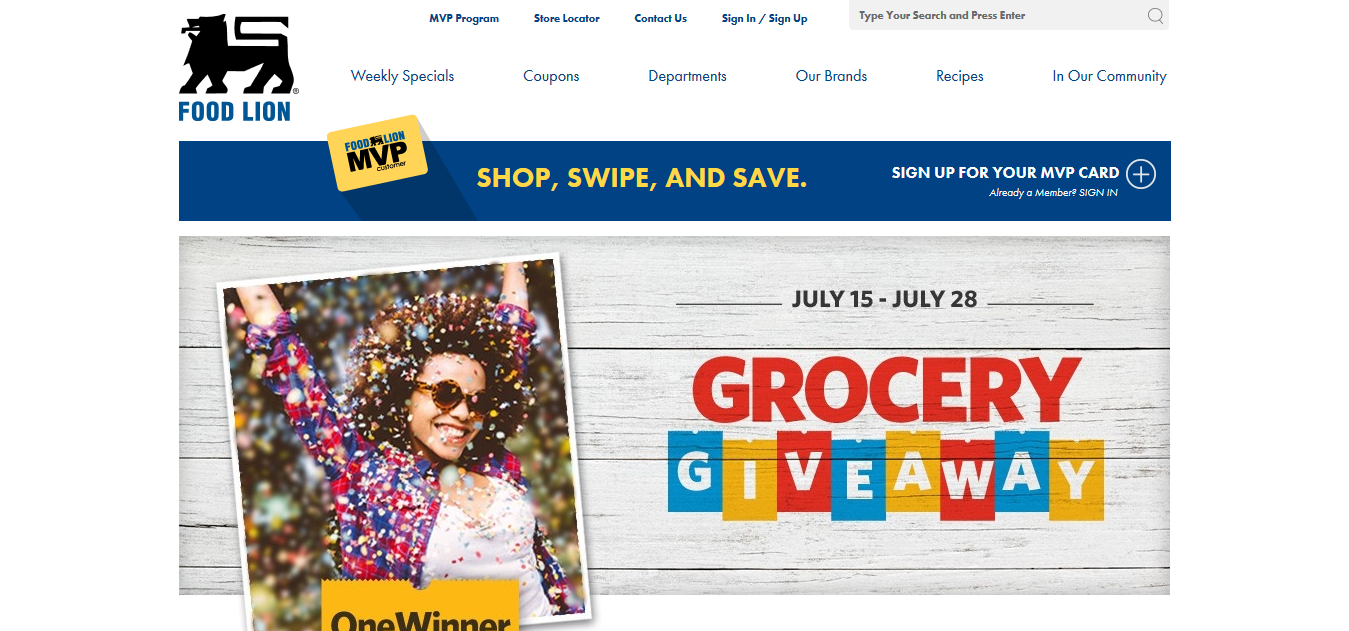Focus the search text field
The image size is (1349, 631).
point(1000,15)
